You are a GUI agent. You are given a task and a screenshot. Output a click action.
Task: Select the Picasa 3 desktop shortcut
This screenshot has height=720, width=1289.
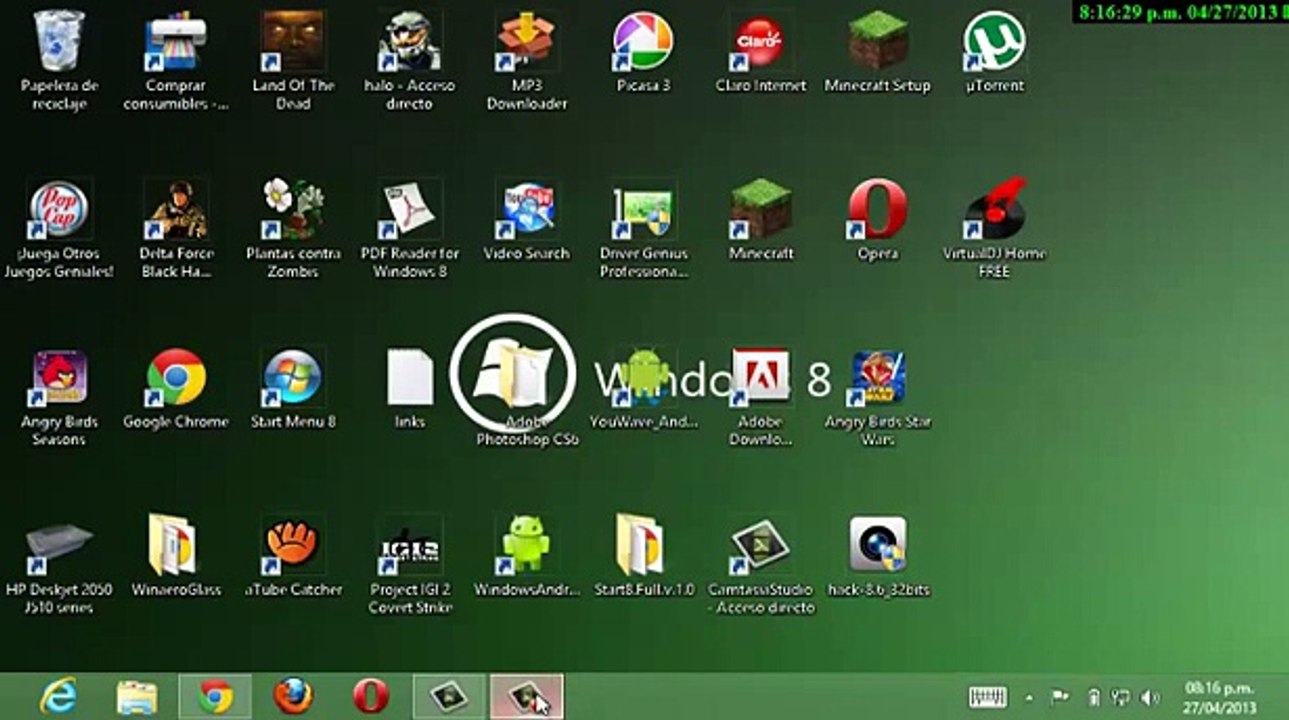[x=643, y=52]
